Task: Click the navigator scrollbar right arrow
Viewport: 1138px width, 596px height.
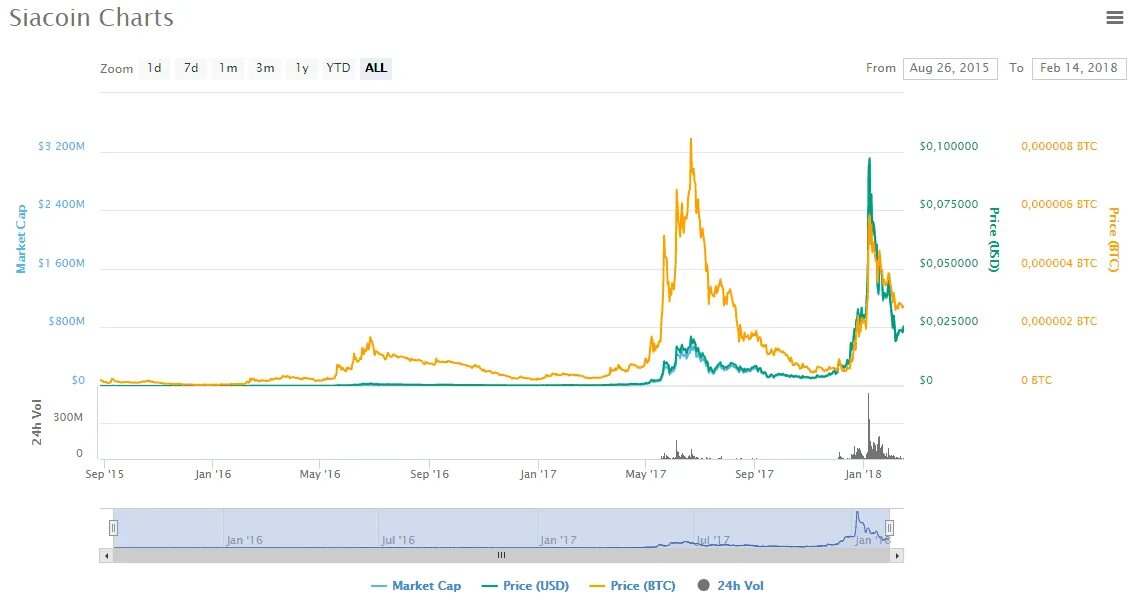Action: (x=897, y=555)
